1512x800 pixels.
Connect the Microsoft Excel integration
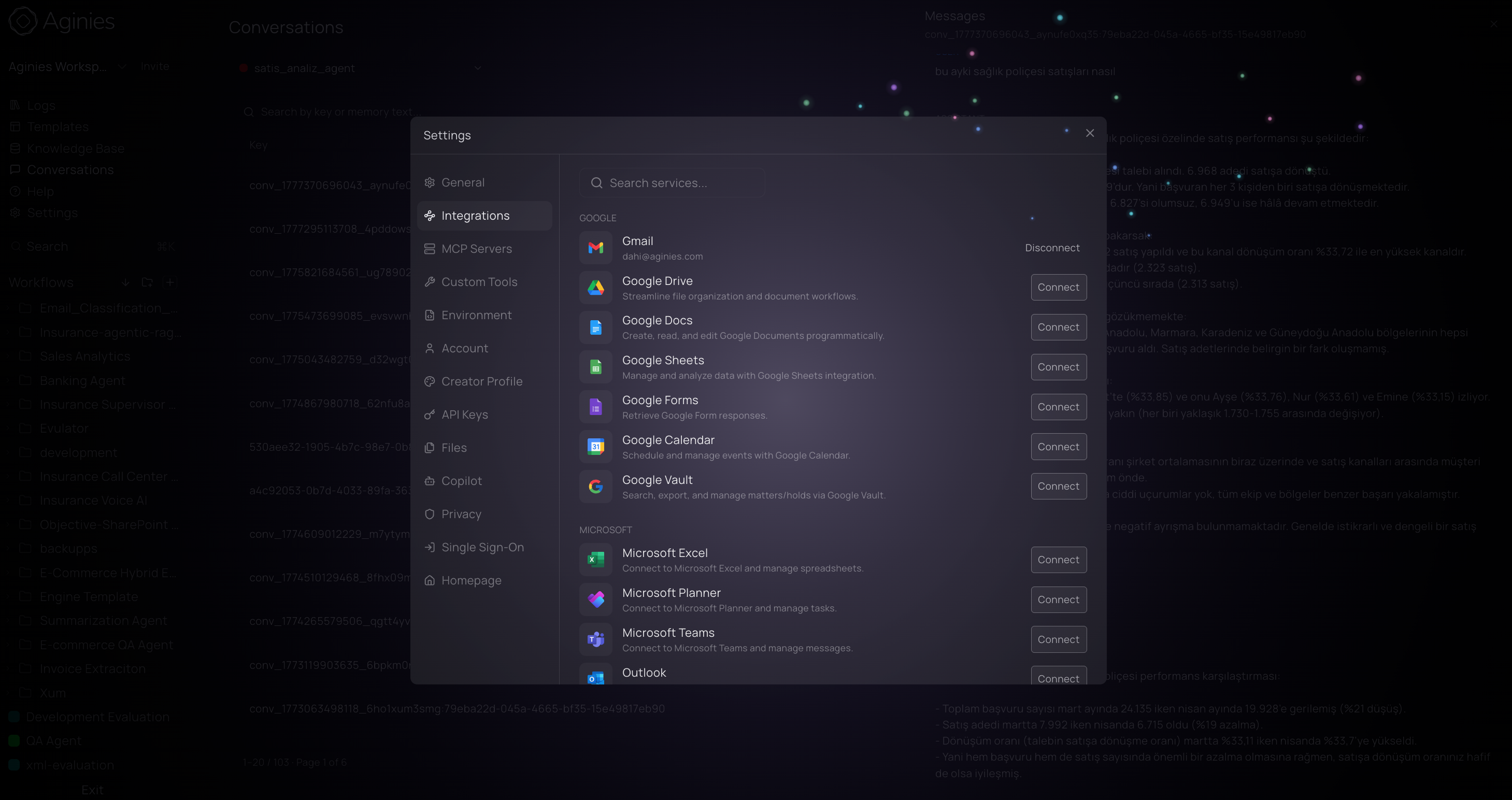click(x=1058, y=560)
